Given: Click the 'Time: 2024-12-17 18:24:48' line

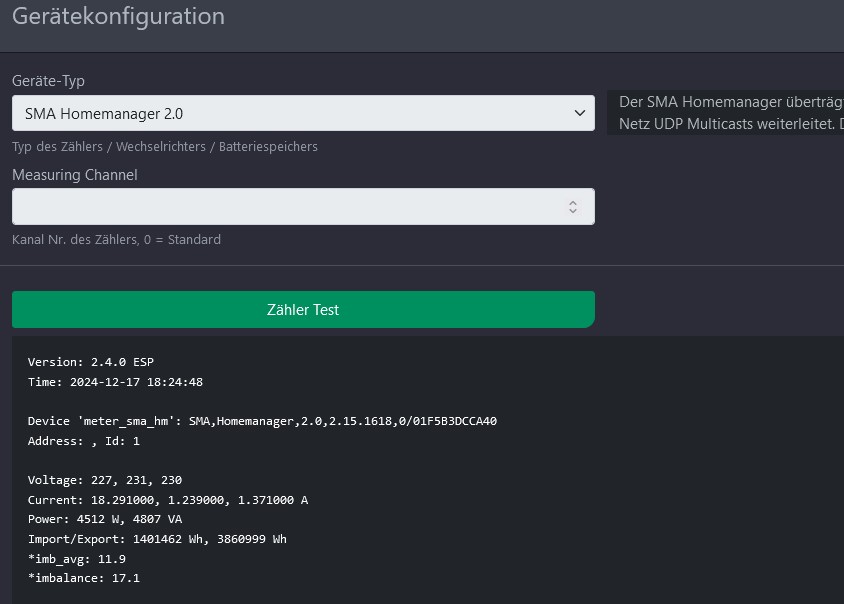Looking at the screenshot, I should click(x=115, y=382).
